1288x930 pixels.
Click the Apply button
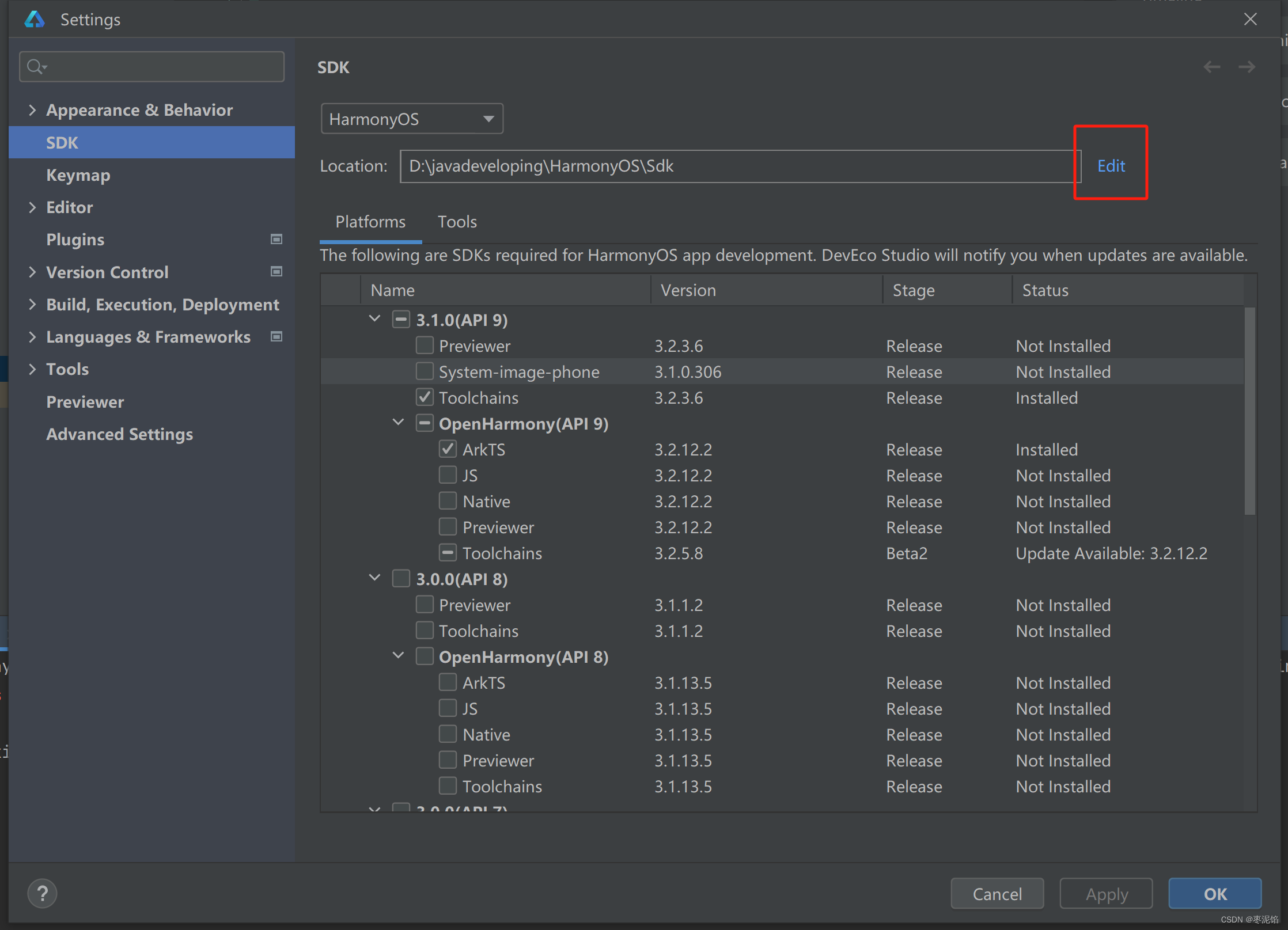click(x=1107, y=894)
